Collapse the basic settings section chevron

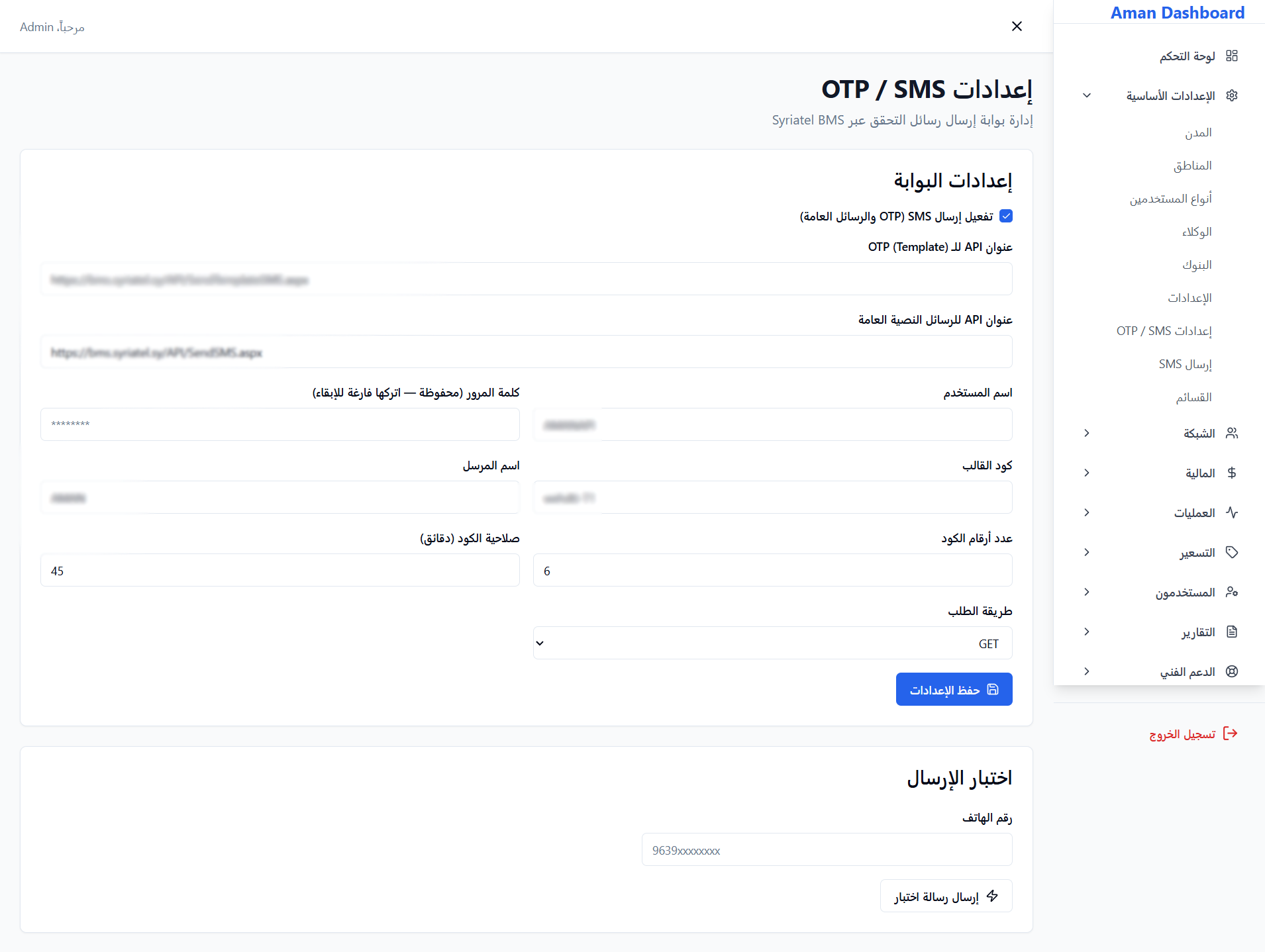[1087, 95]
